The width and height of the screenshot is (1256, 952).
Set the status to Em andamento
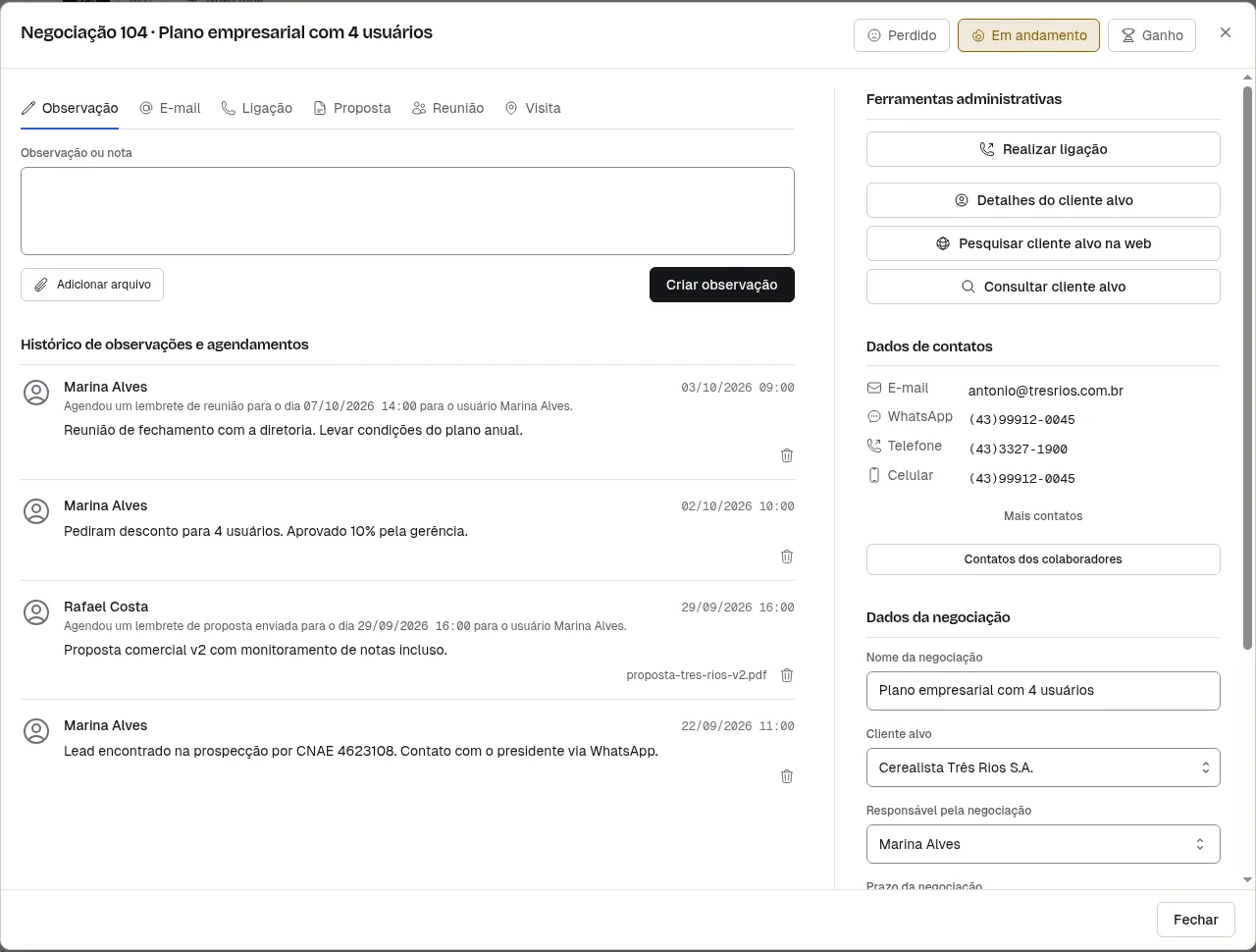point(1028,35)
